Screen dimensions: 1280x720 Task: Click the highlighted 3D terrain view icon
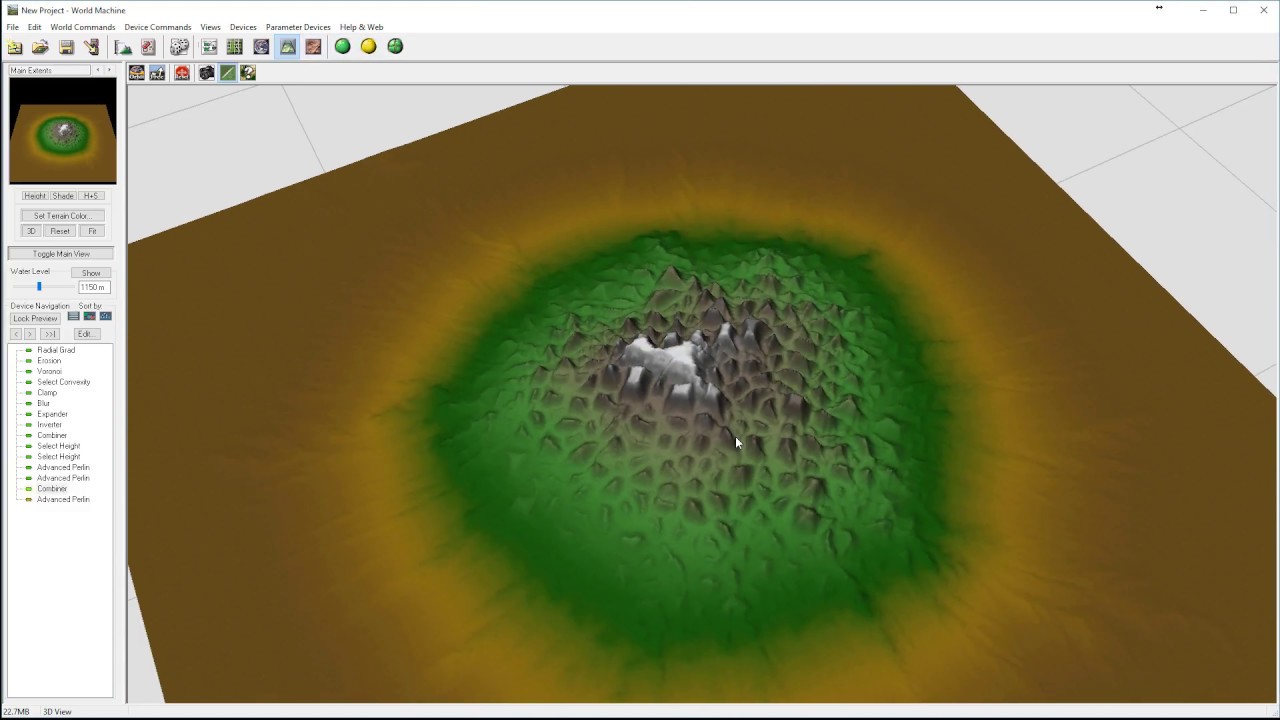287,47
